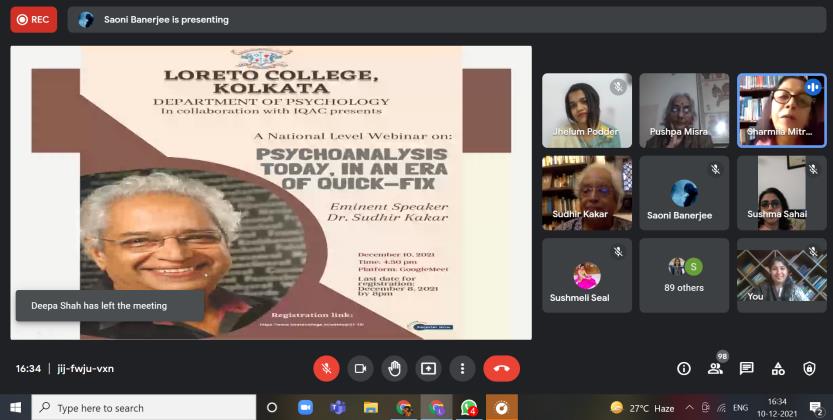Unmute the microphone in the call bar
This screenshot has width=833, height=420.
[x=326, y=368]
